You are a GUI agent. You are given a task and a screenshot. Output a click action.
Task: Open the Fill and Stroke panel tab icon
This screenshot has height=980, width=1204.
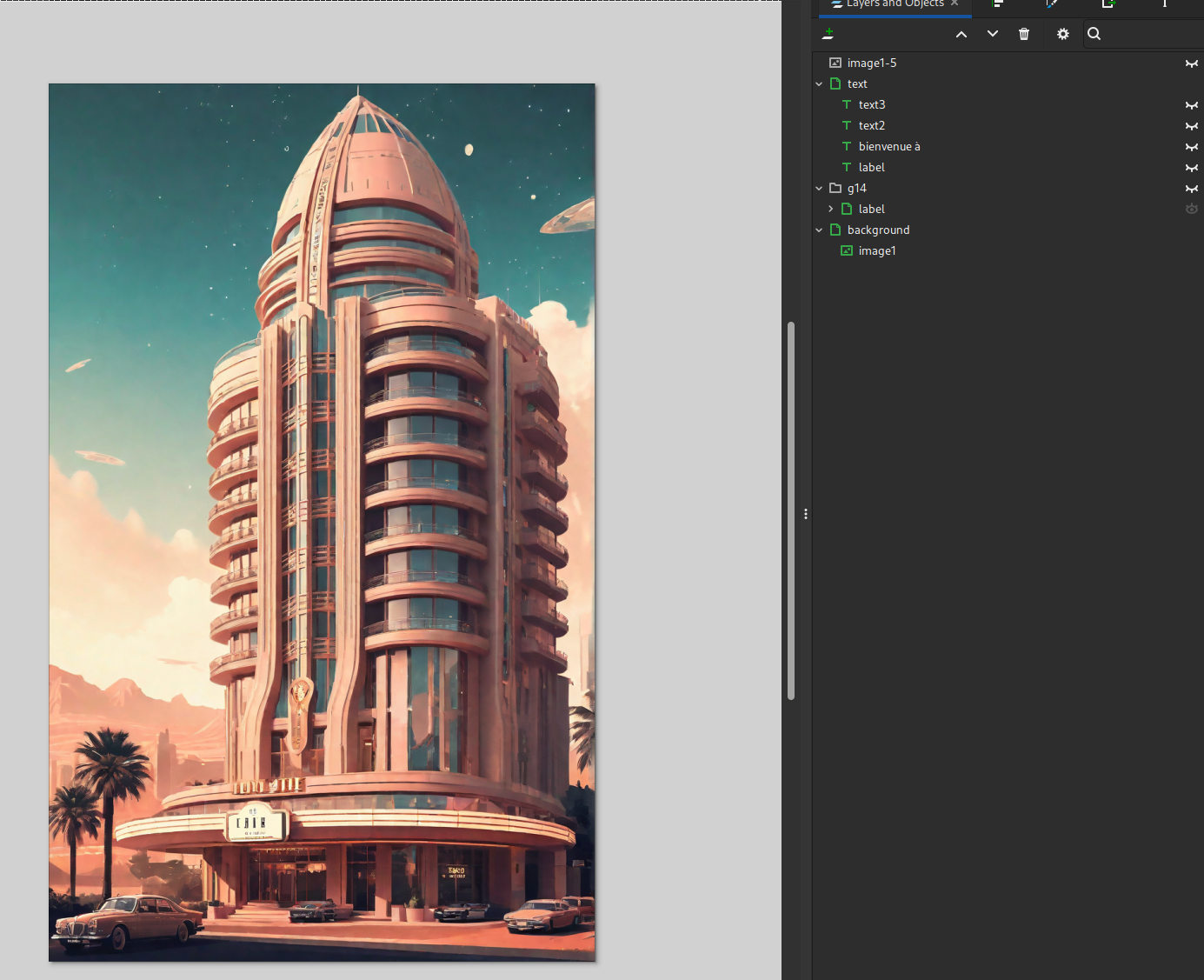coord(1052,4)
